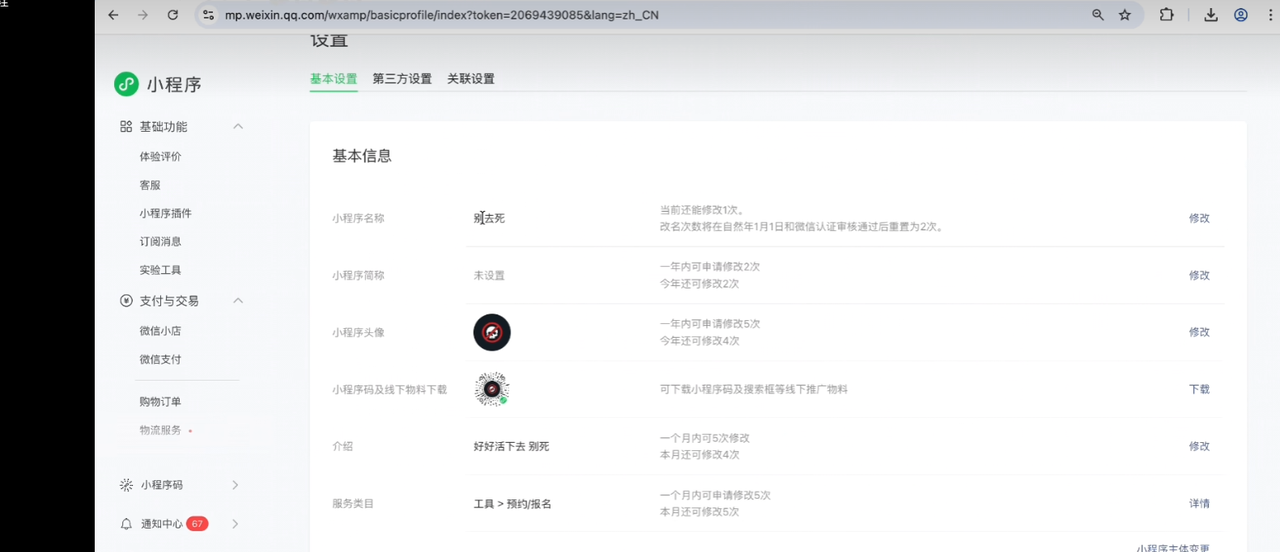Click the 小程序码 sunburst icon
This screenshot has height=552, width=1280.
pyautogui.click(x=126, y=485)
